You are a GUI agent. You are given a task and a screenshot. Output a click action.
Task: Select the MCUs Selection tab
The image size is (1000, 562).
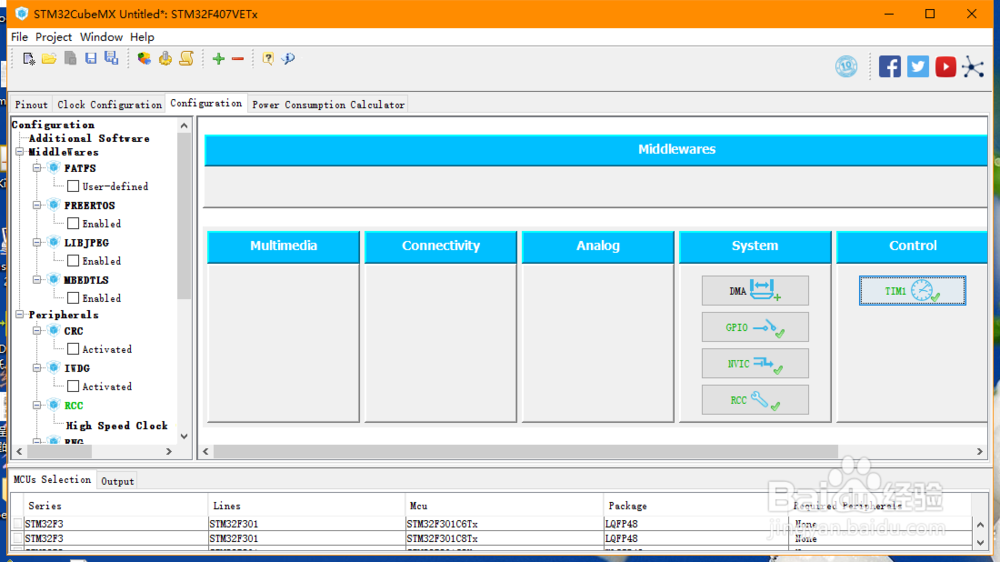point(52,480)
